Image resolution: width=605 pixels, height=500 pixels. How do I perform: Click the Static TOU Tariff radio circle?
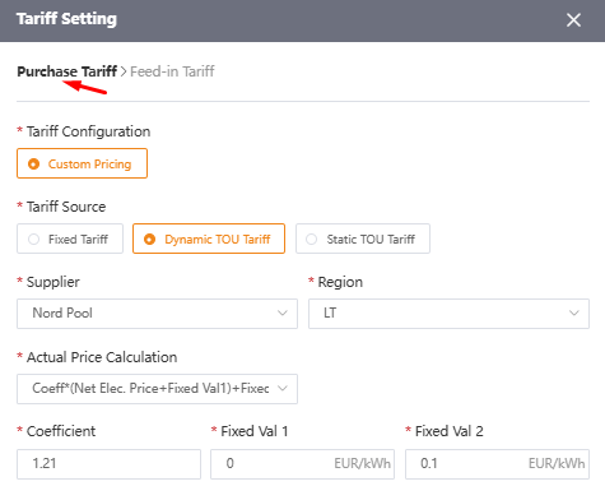[x=311, y=239]
